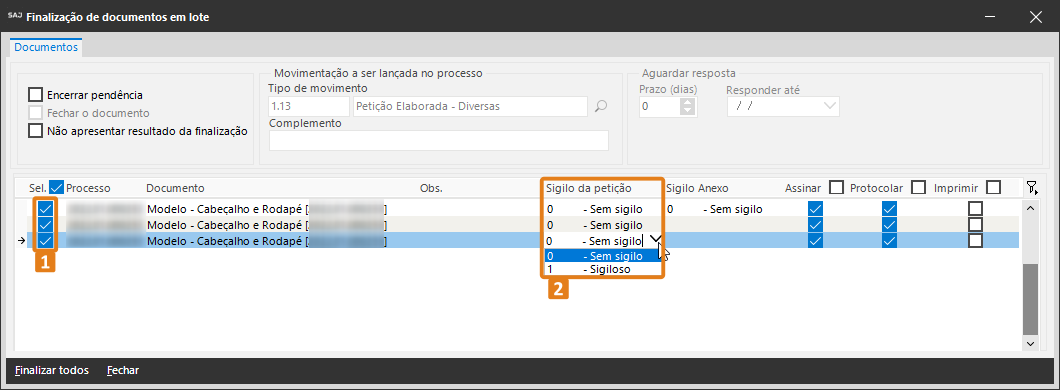Click the Prazo (dias) value field

[x=660, y=106]
